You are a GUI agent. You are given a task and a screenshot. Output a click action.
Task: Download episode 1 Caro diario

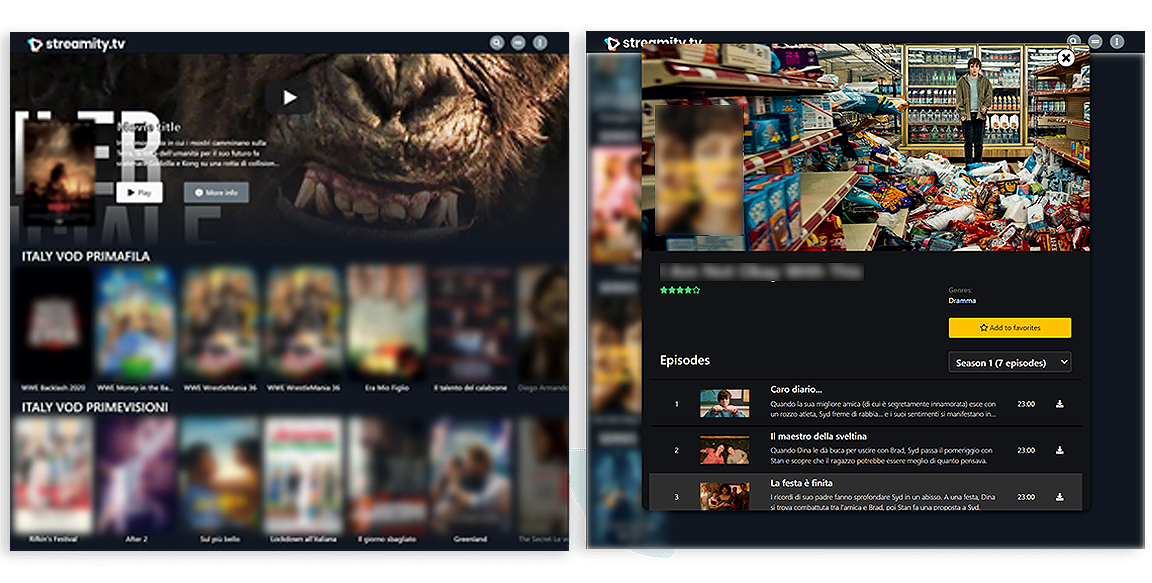[1059, 404]
